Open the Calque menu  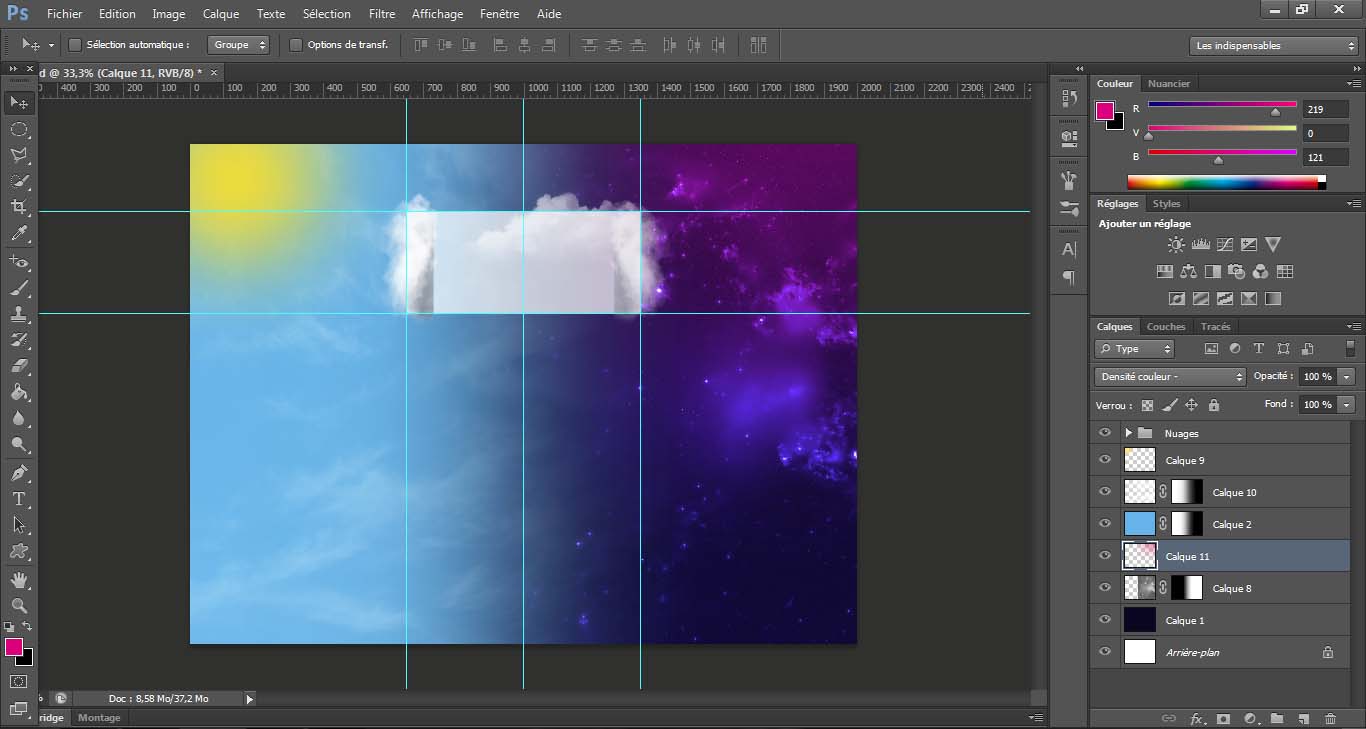pyautogui.click(x=220, y=14)
